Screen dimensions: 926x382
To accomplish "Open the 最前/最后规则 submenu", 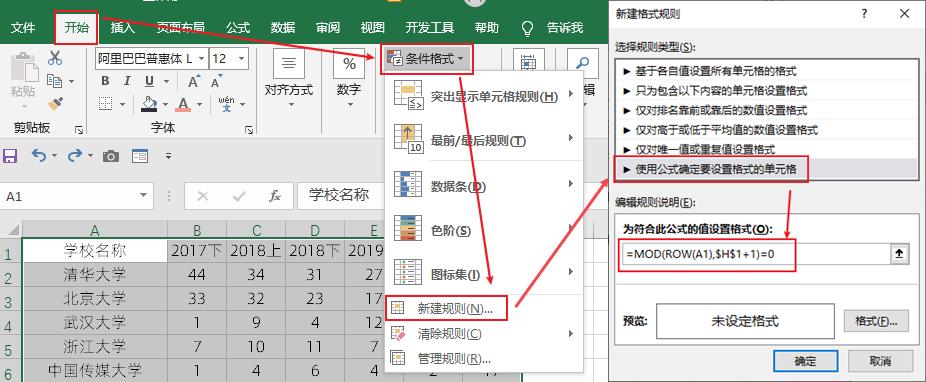I will click(x=483, y=140).
